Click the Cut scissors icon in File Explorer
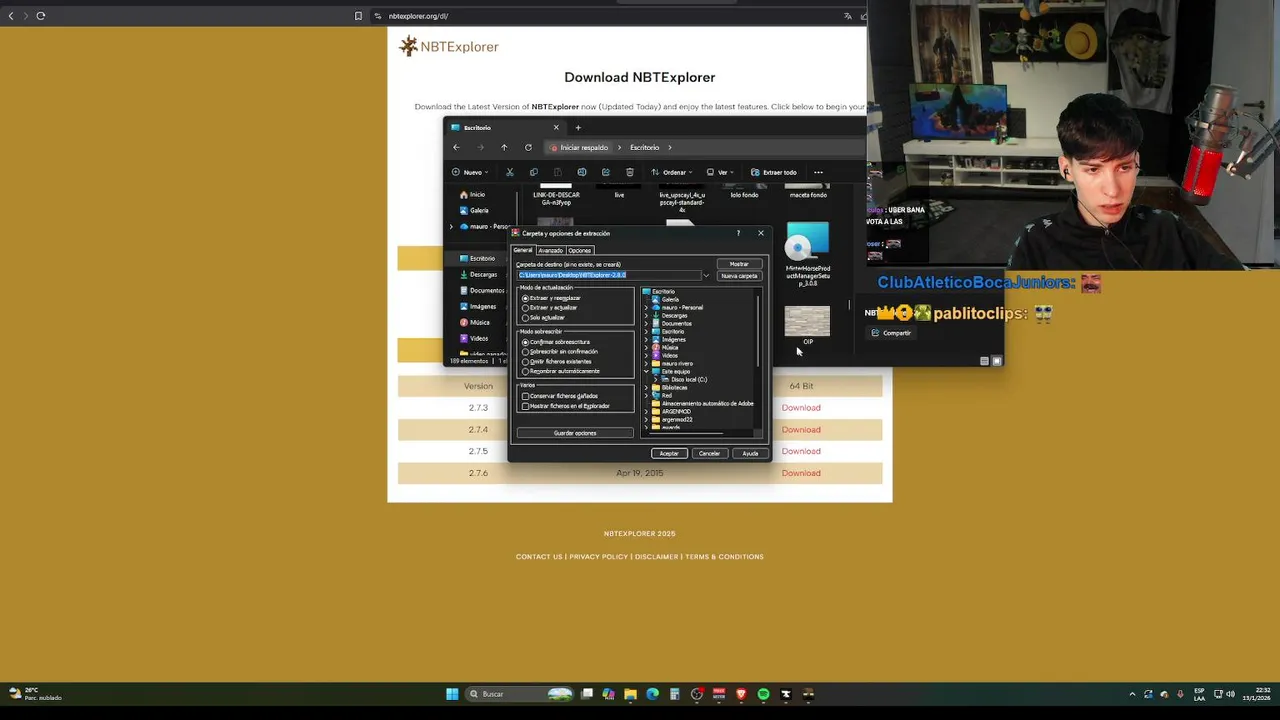Image resolution: width=1280 pixels, height=720 pixels. click(509, 172)
